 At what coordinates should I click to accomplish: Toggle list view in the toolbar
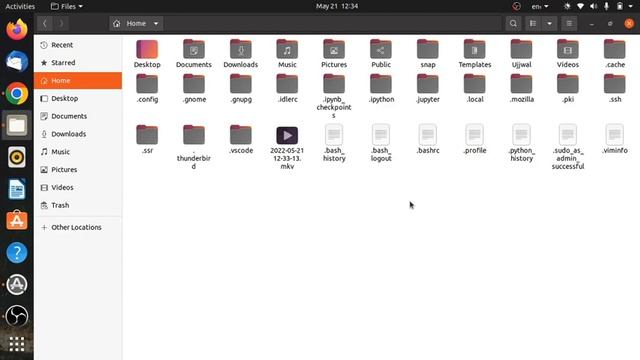click(x=533, y=23)
